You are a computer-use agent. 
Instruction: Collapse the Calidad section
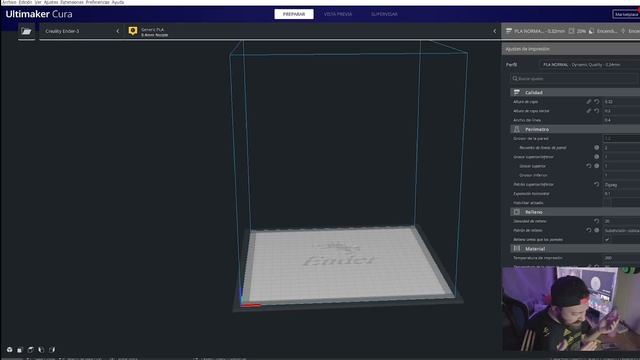pos(575,92)
